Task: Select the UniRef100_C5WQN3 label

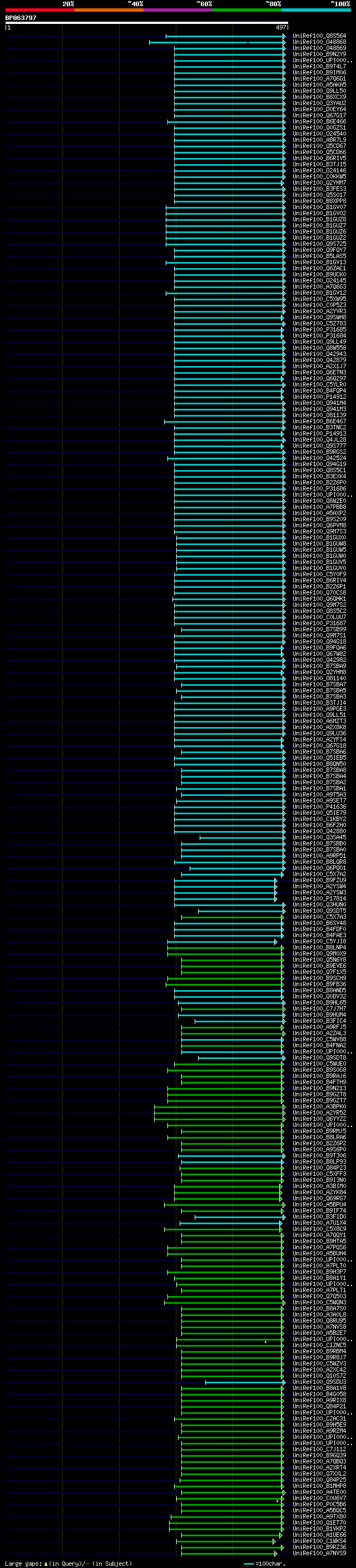Action: (x=319, y=1303)
